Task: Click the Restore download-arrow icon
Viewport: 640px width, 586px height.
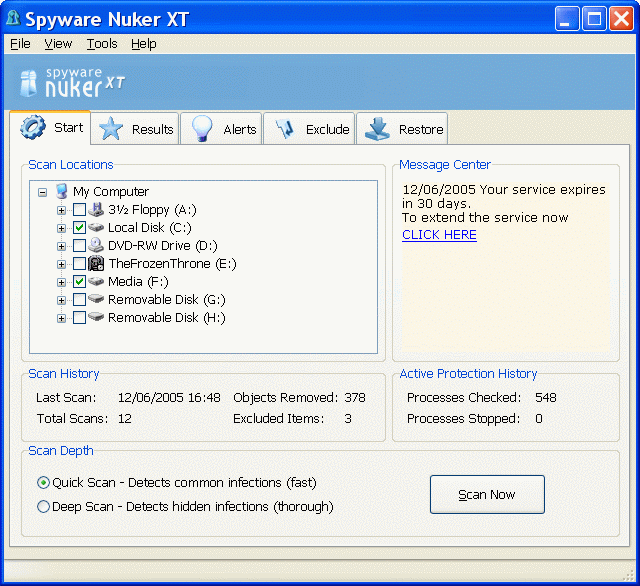Action: [x=377, y=129]
